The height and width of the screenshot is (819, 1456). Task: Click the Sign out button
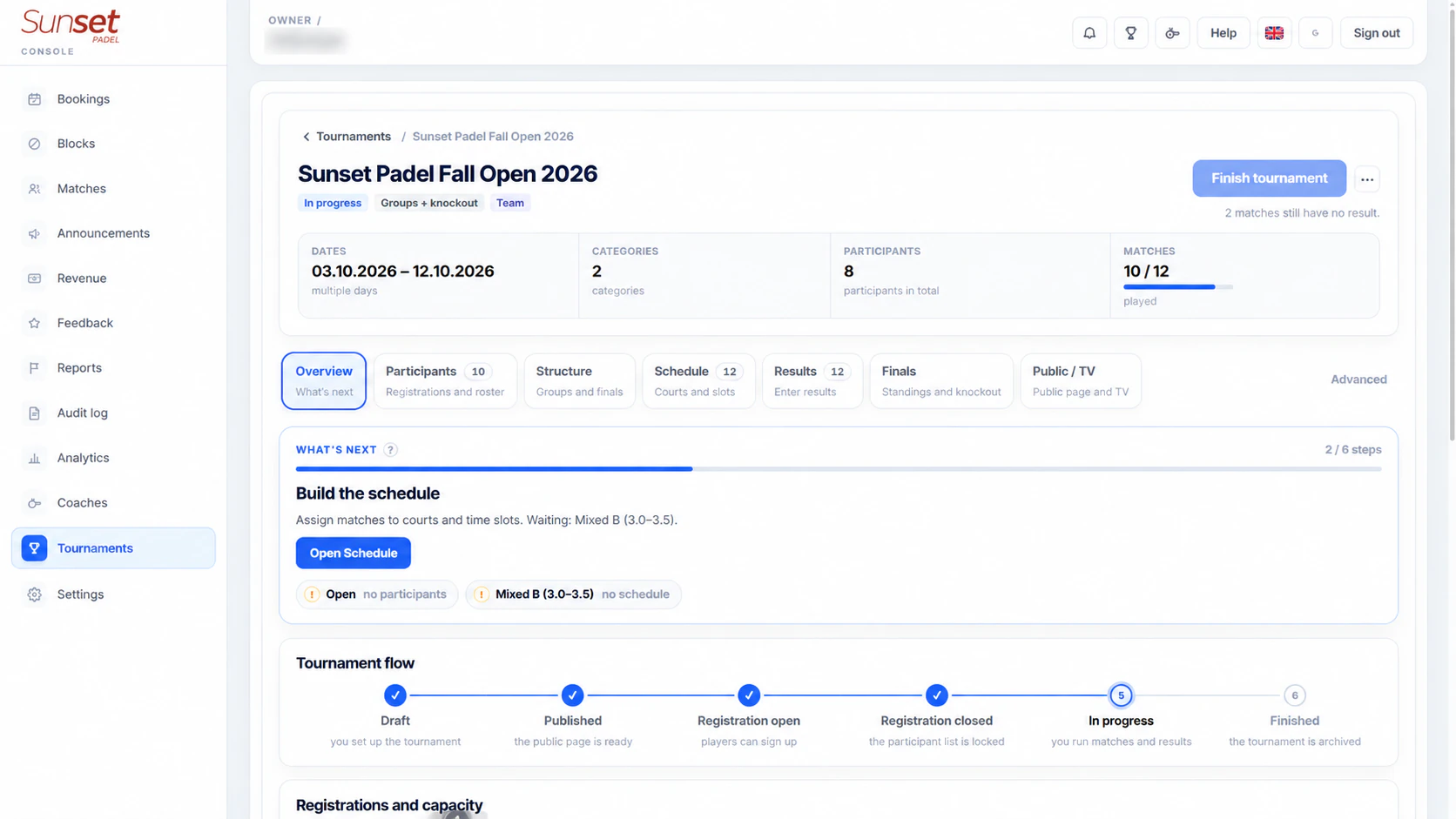pos(1376,33)
